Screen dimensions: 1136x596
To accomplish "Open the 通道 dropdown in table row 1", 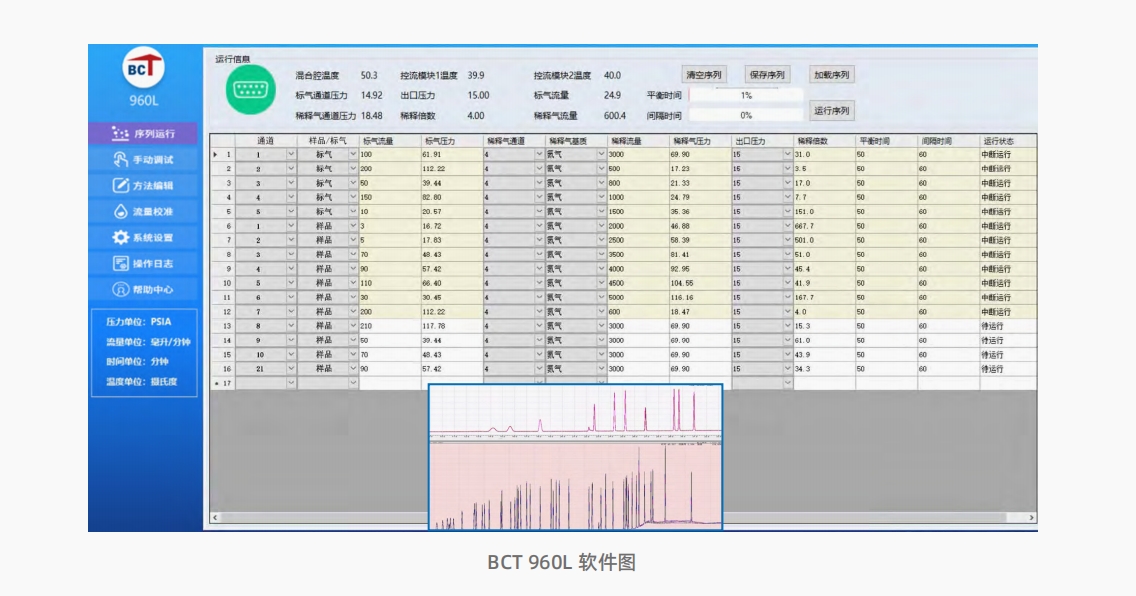I will (291, 154).
